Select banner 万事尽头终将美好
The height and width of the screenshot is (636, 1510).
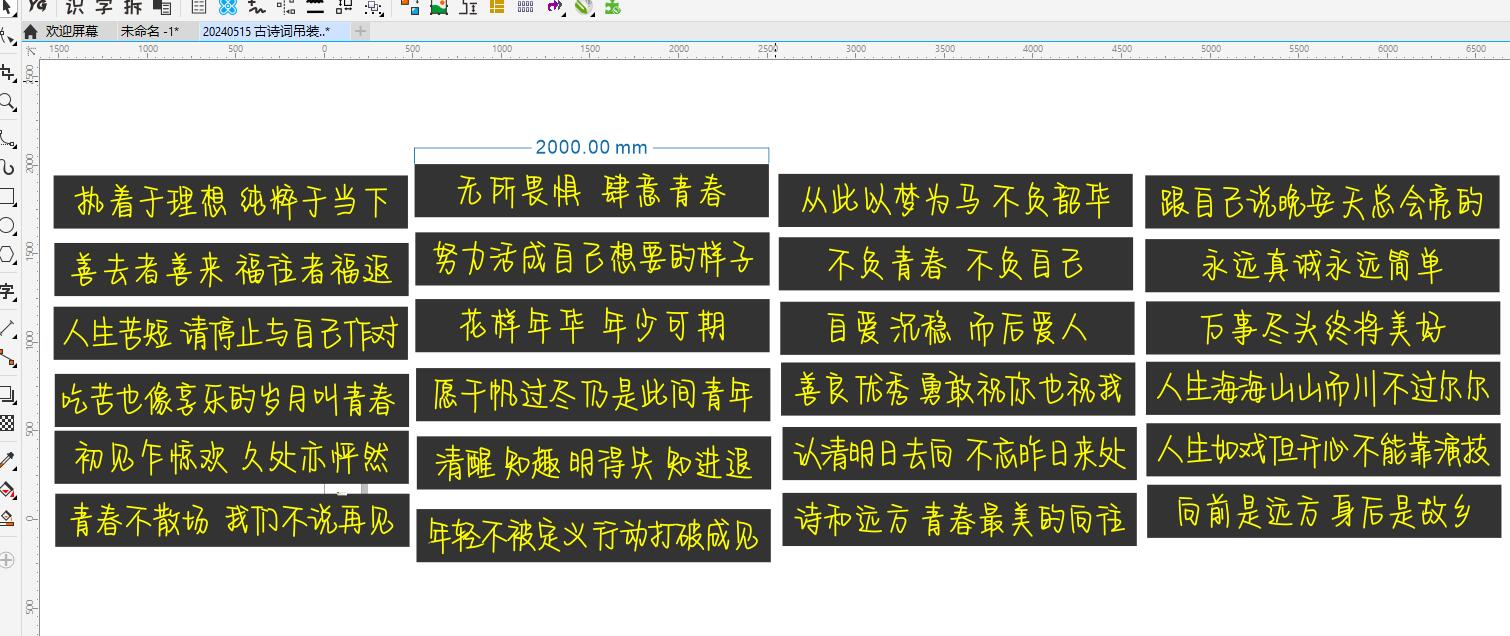coord(1323,328)
